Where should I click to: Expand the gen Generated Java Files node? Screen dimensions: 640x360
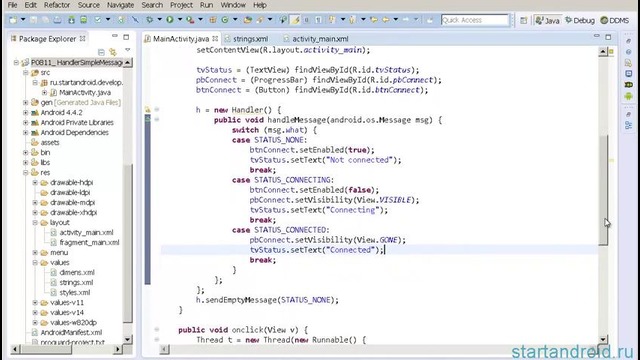pyautogui.click(x=26, y=102)
